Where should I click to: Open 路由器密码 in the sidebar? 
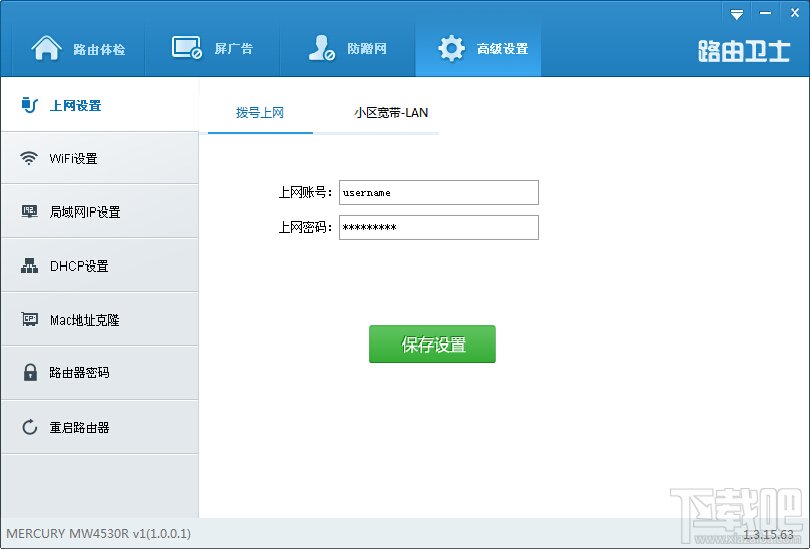click(x=100, y=373)
